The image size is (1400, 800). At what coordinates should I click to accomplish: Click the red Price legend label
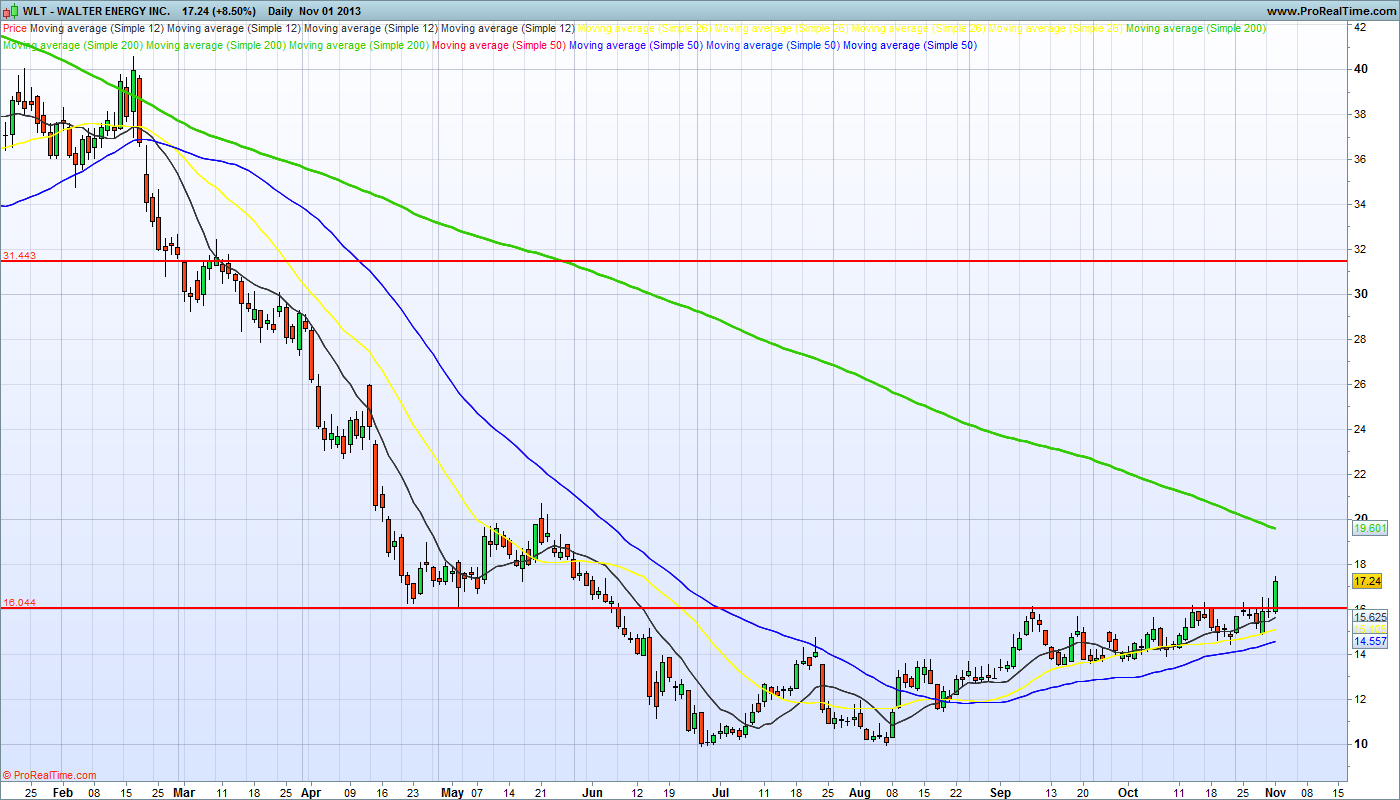pos(15,29)
